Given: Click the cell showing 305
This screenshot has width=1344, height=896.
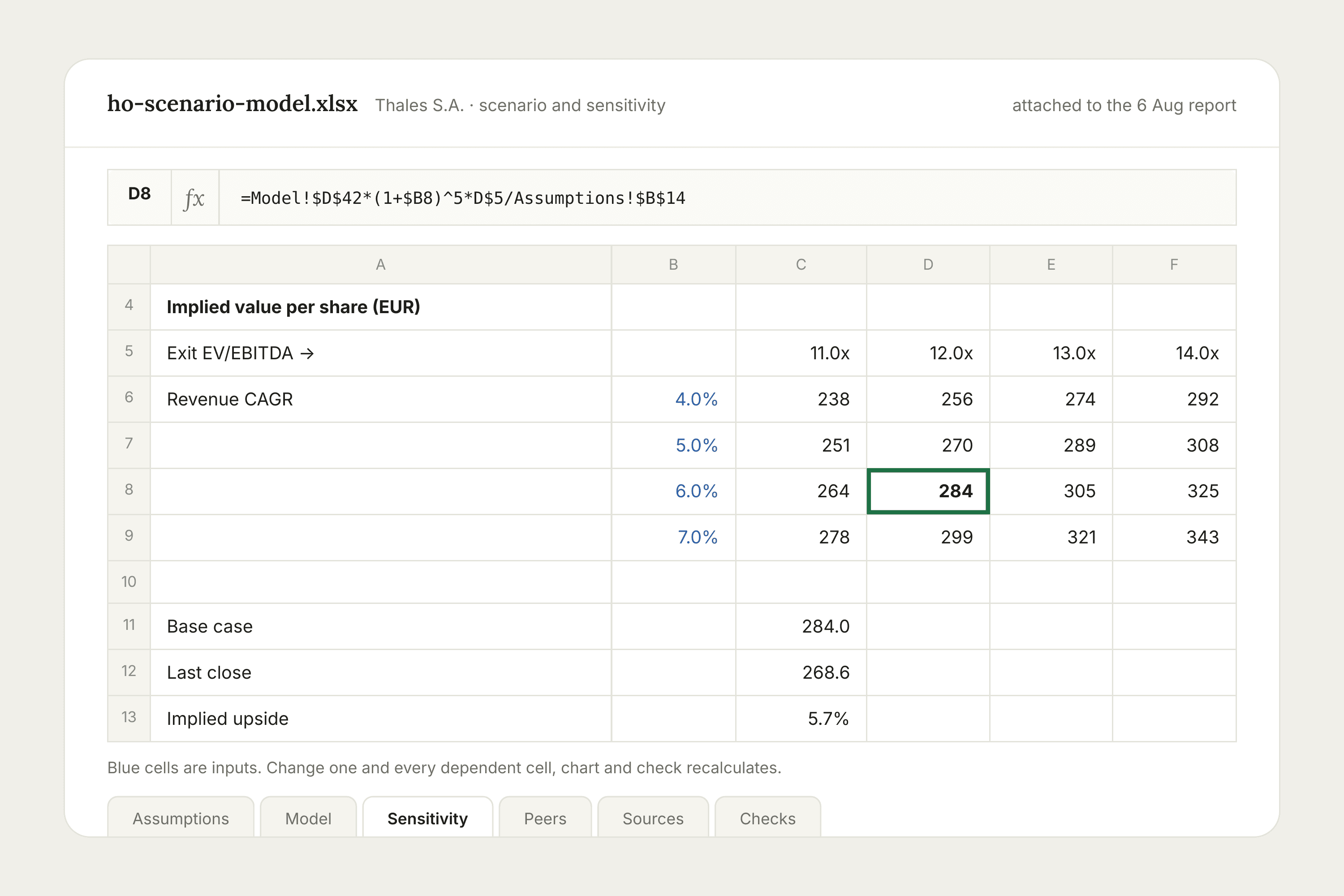Looking at the screenshot, I should (x=1051, y=491).
